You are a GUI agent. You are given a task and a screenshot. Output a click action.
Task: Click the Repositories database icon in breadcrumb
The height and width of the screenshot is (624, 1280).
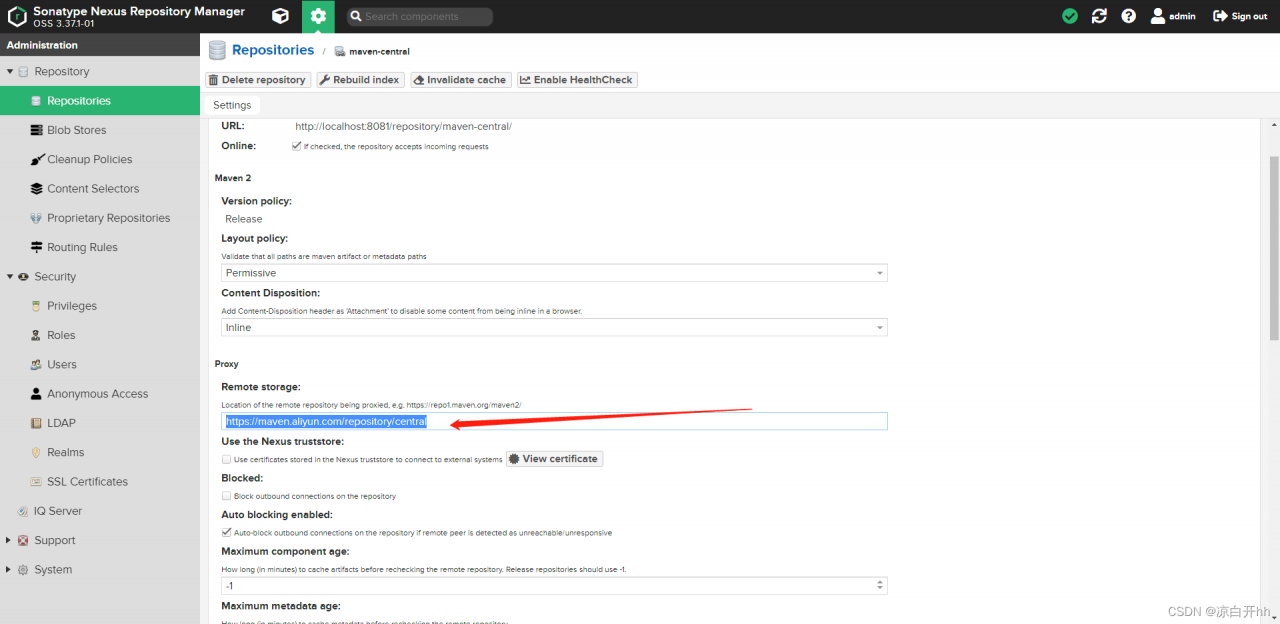[x=217, y=51]
